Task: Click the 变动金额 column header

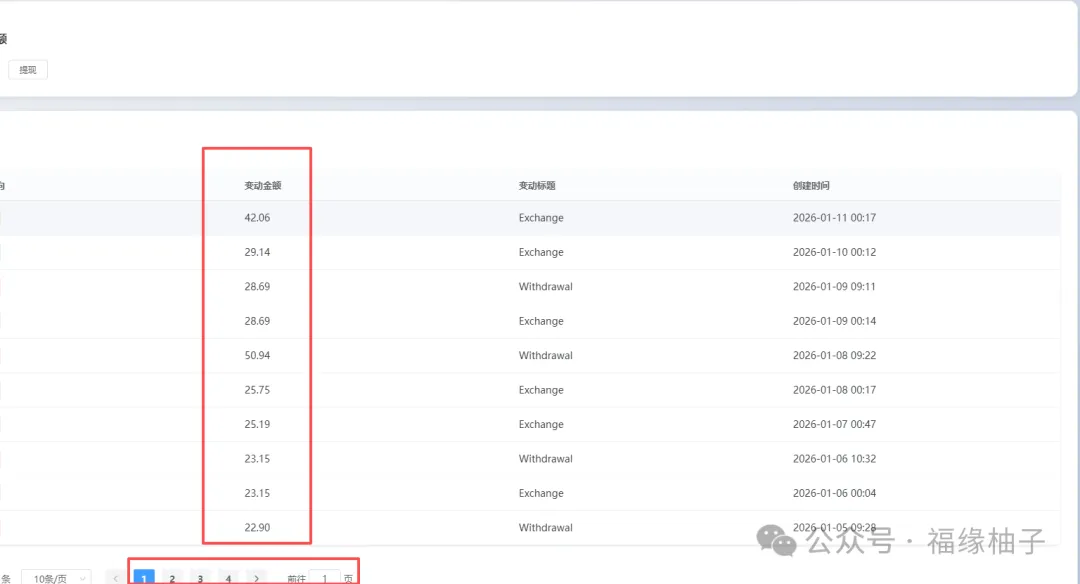Action: coord(262,186)
